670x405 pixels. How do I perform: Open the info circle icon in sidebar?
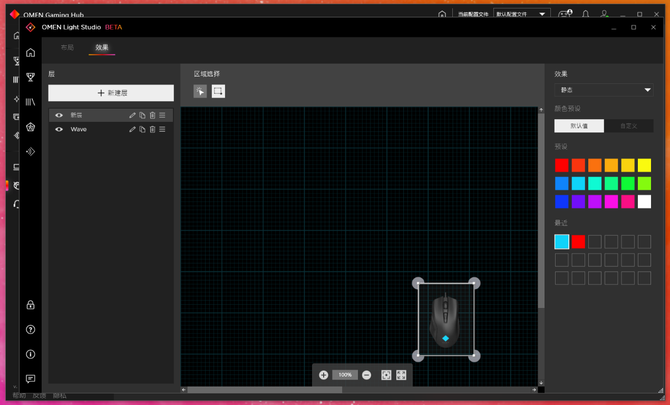click(x=30, y=354)
